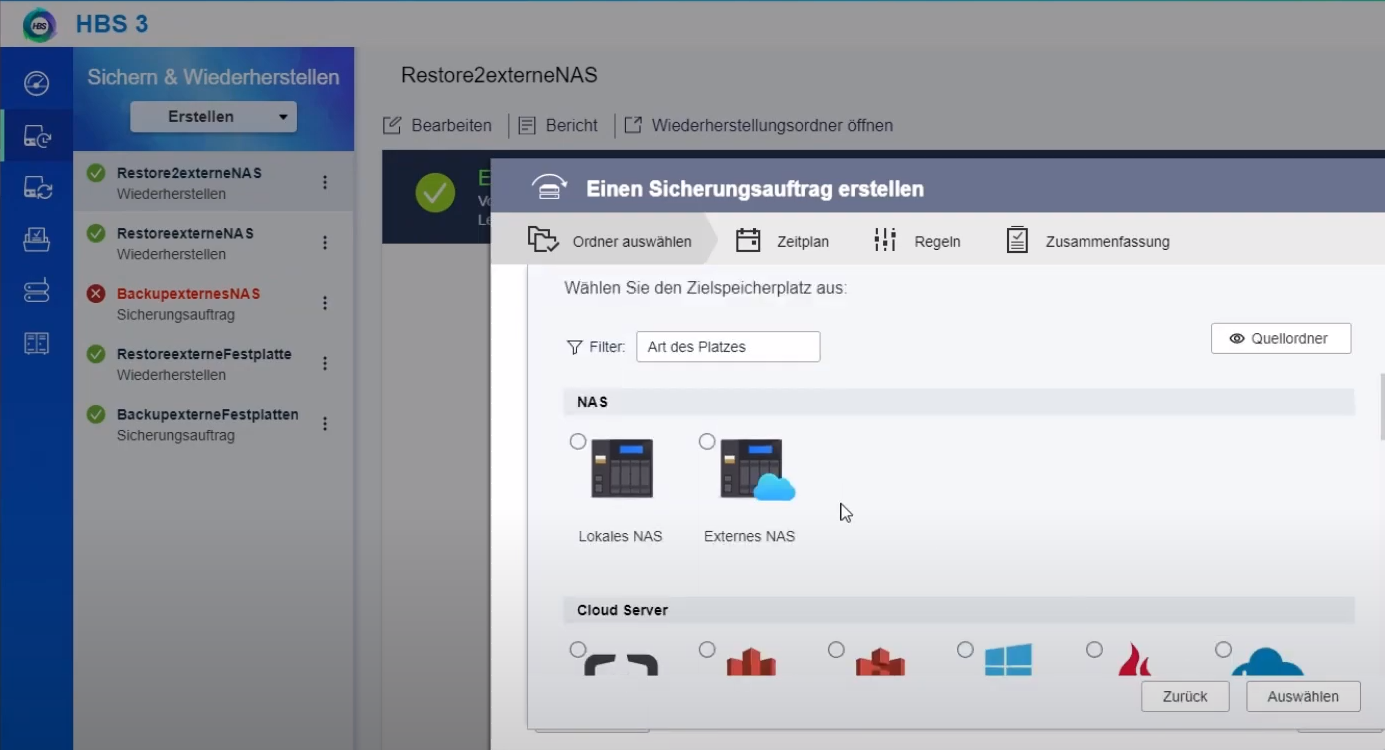
Task: Select radio button for red flame server
Action: [x=1094, y=650]
